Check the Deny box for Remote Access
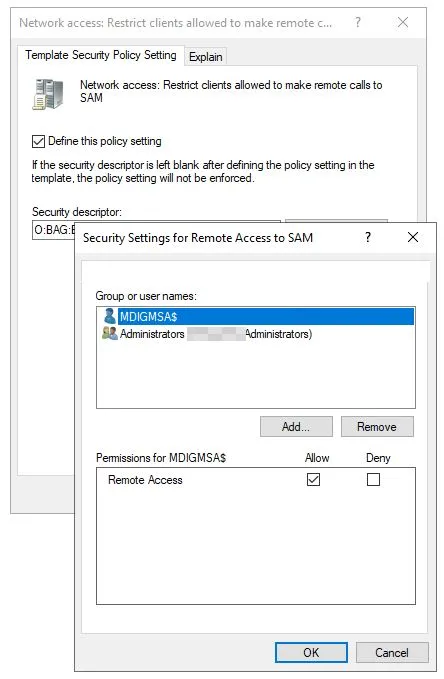Image resolution: width=444 pixels, height=679 pixels. click(x=373, y=479)
